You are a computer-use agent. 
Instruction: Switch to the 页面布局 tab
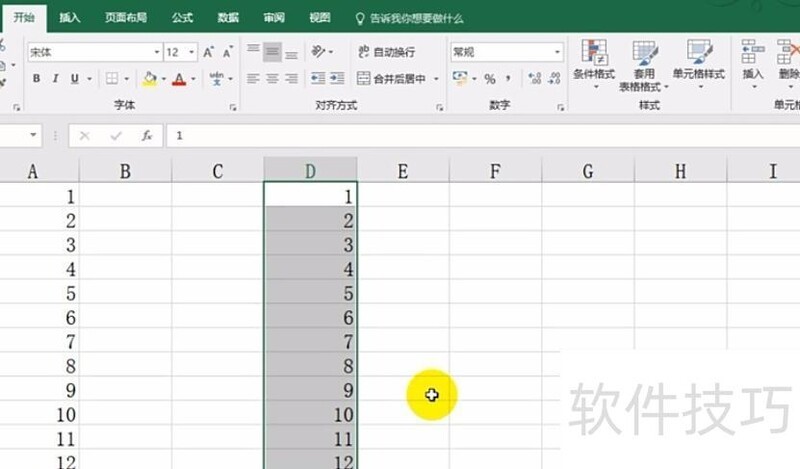coord(126,18)
